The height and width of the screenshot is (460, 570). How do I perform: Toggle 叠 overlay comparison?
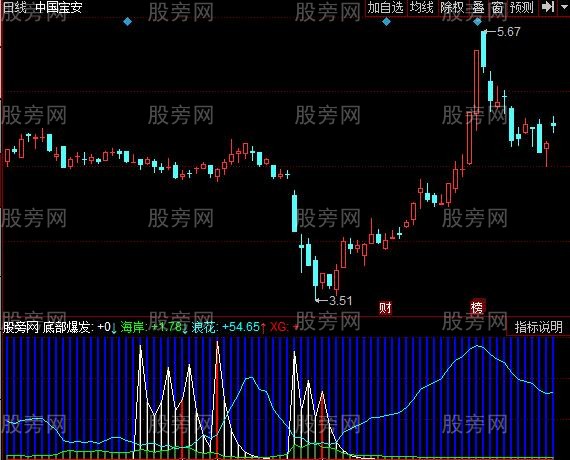click(478, 7)
